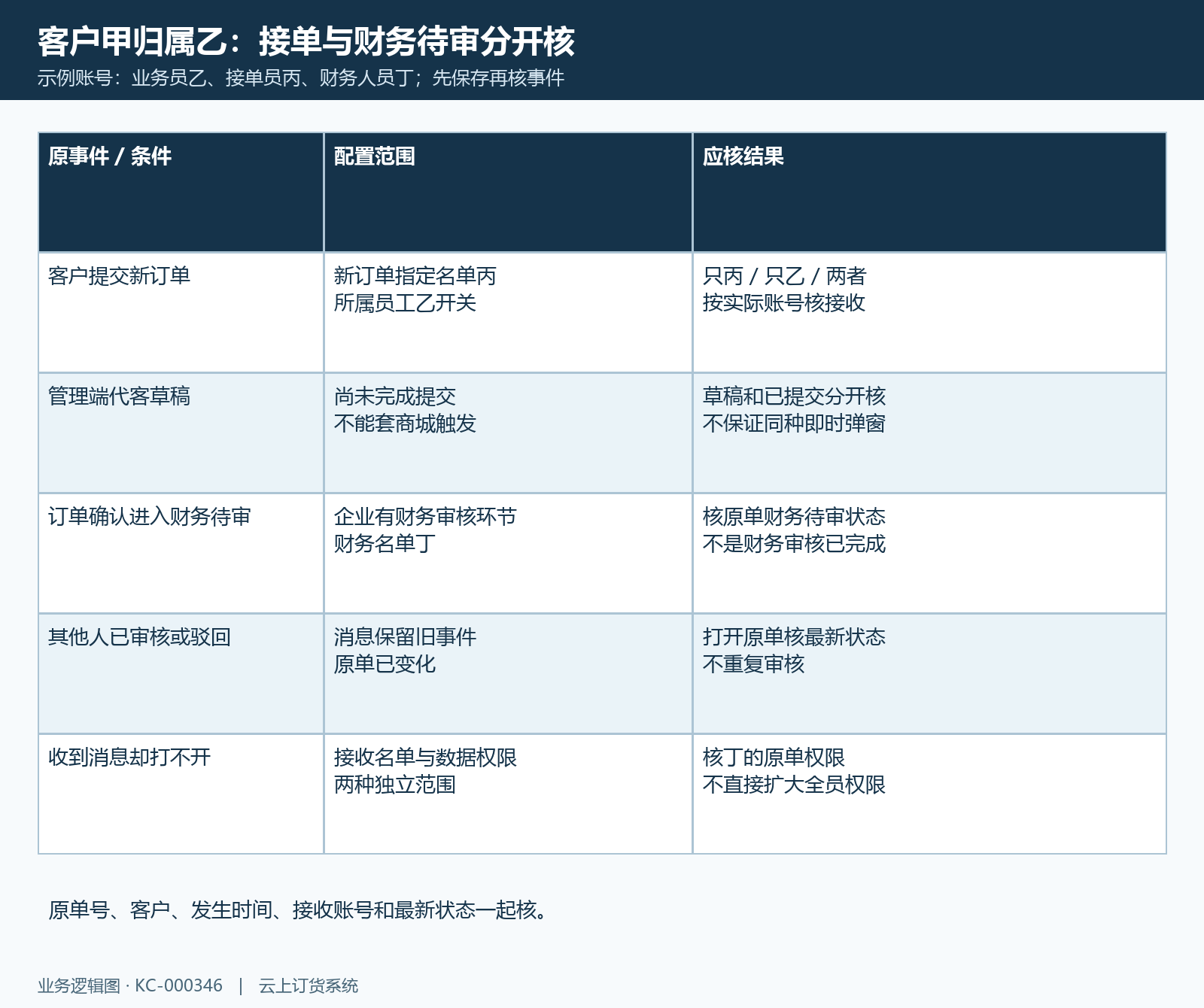Click the footer text 云上订货系统
Viewport: 1204px width, 1008px height.
coord(309,985)
